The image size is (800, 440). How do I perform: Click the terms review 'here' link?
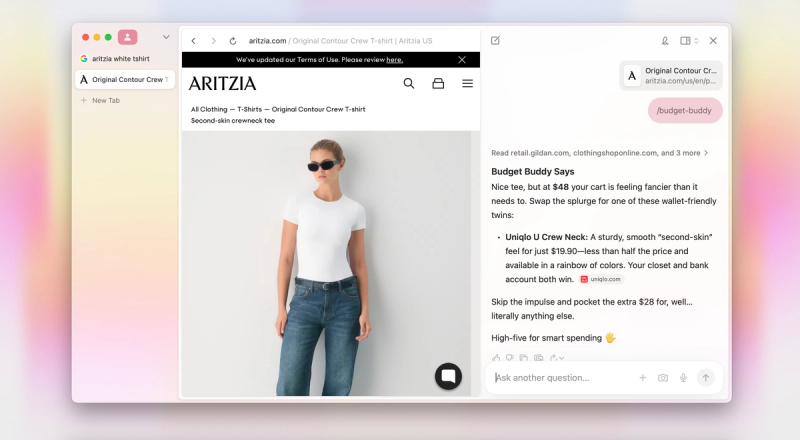[x=394, y=60]
